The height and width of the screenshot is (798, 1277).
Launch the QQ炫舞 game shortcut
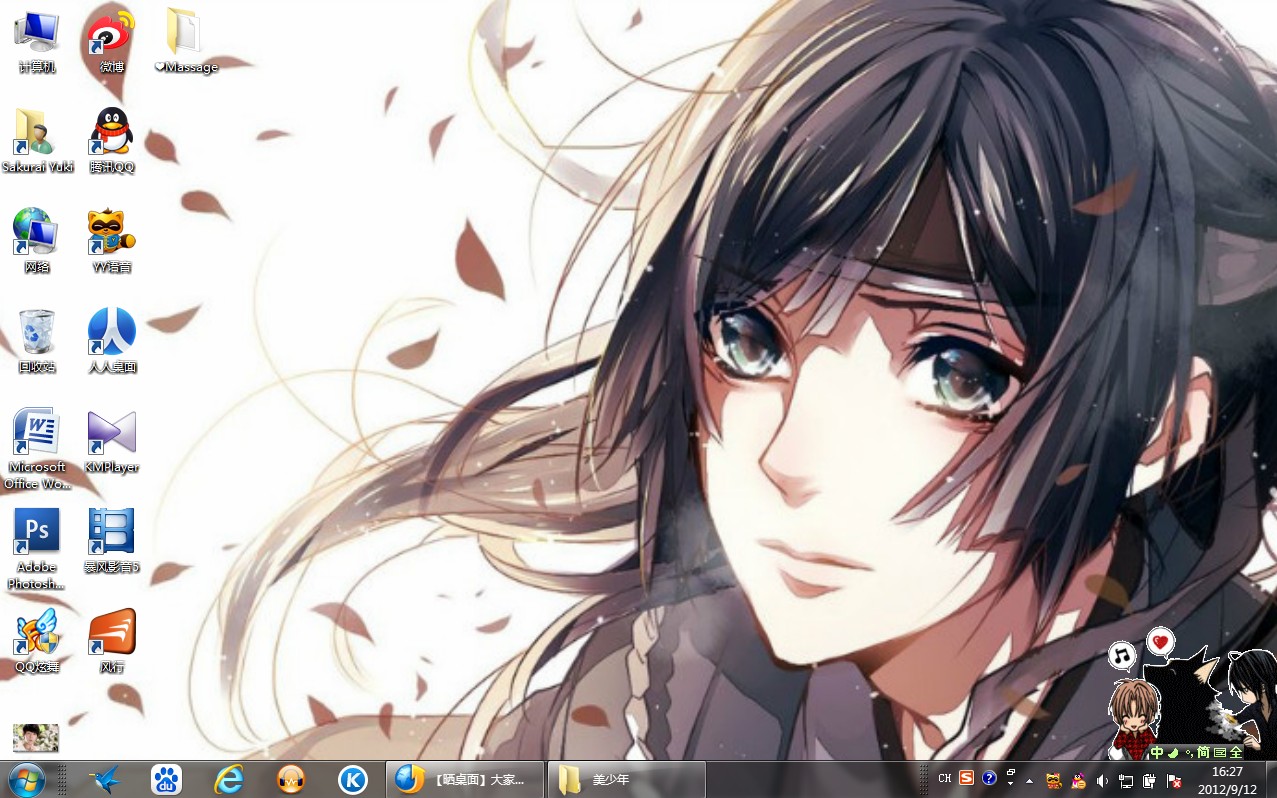click(x=36, y=641)
